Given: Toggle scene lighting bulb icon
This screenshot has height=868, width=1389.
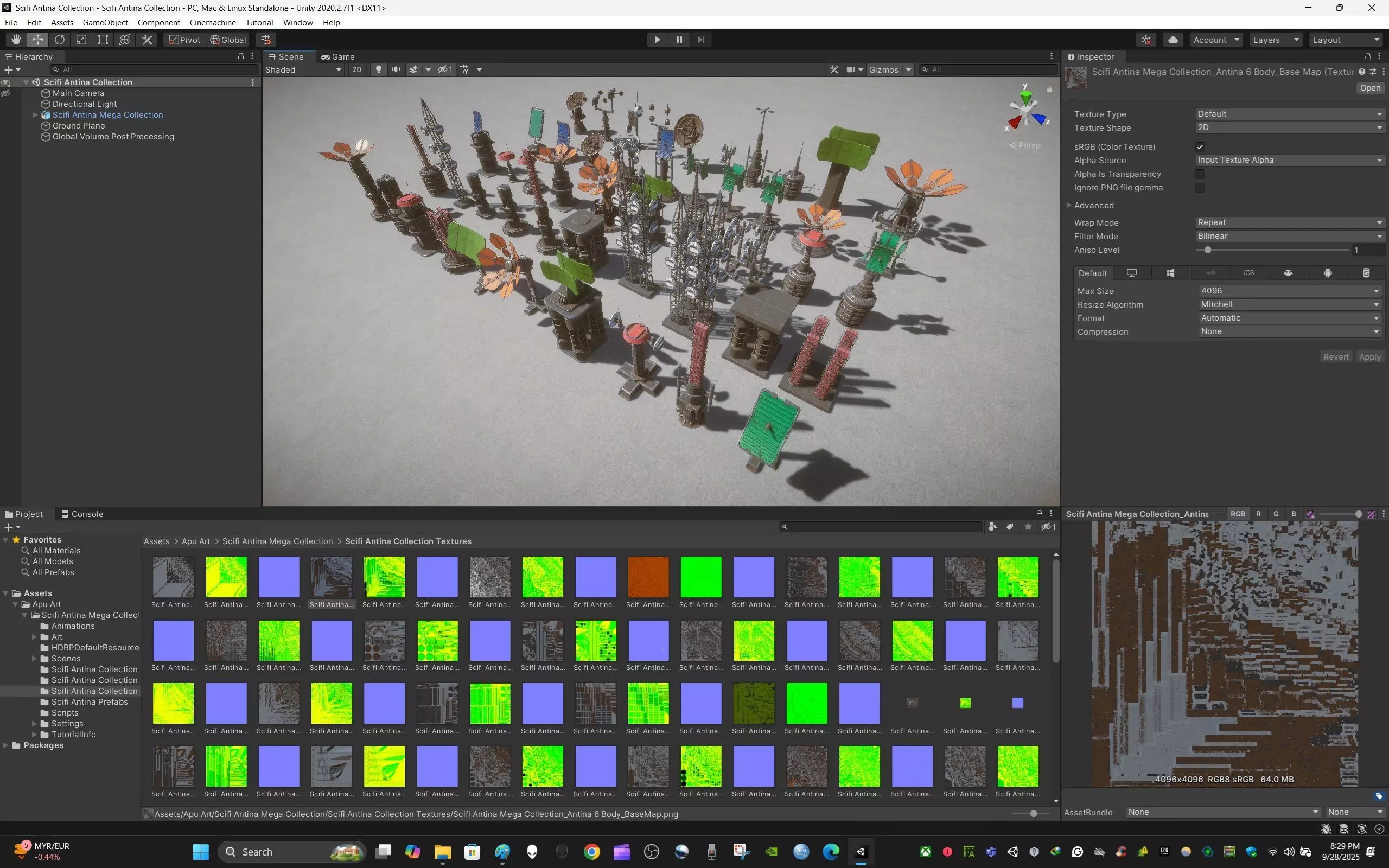Looking at the screenshot, I should (378, 69).
